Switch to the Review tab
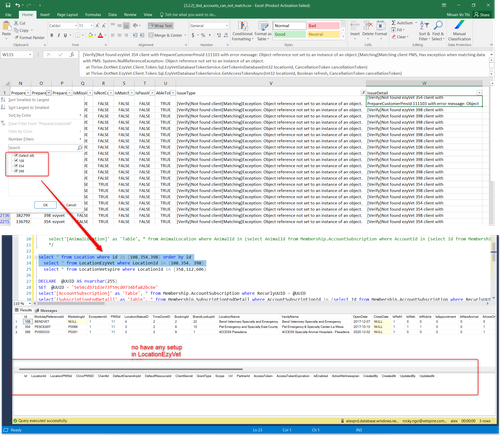The width and height of the screenshot is (500, 436). coord(130,15)
